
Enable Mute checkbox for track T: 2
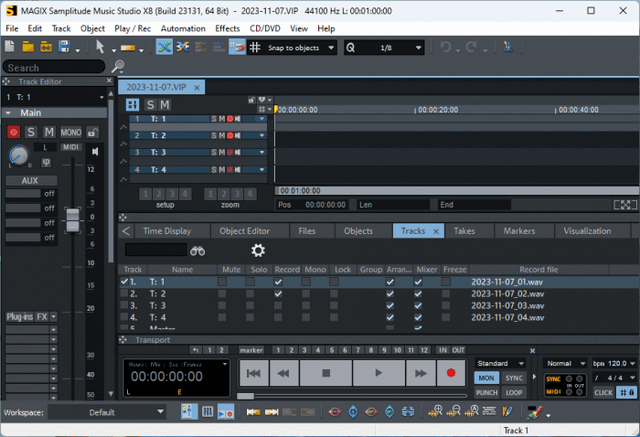click(x=232, y=294)
